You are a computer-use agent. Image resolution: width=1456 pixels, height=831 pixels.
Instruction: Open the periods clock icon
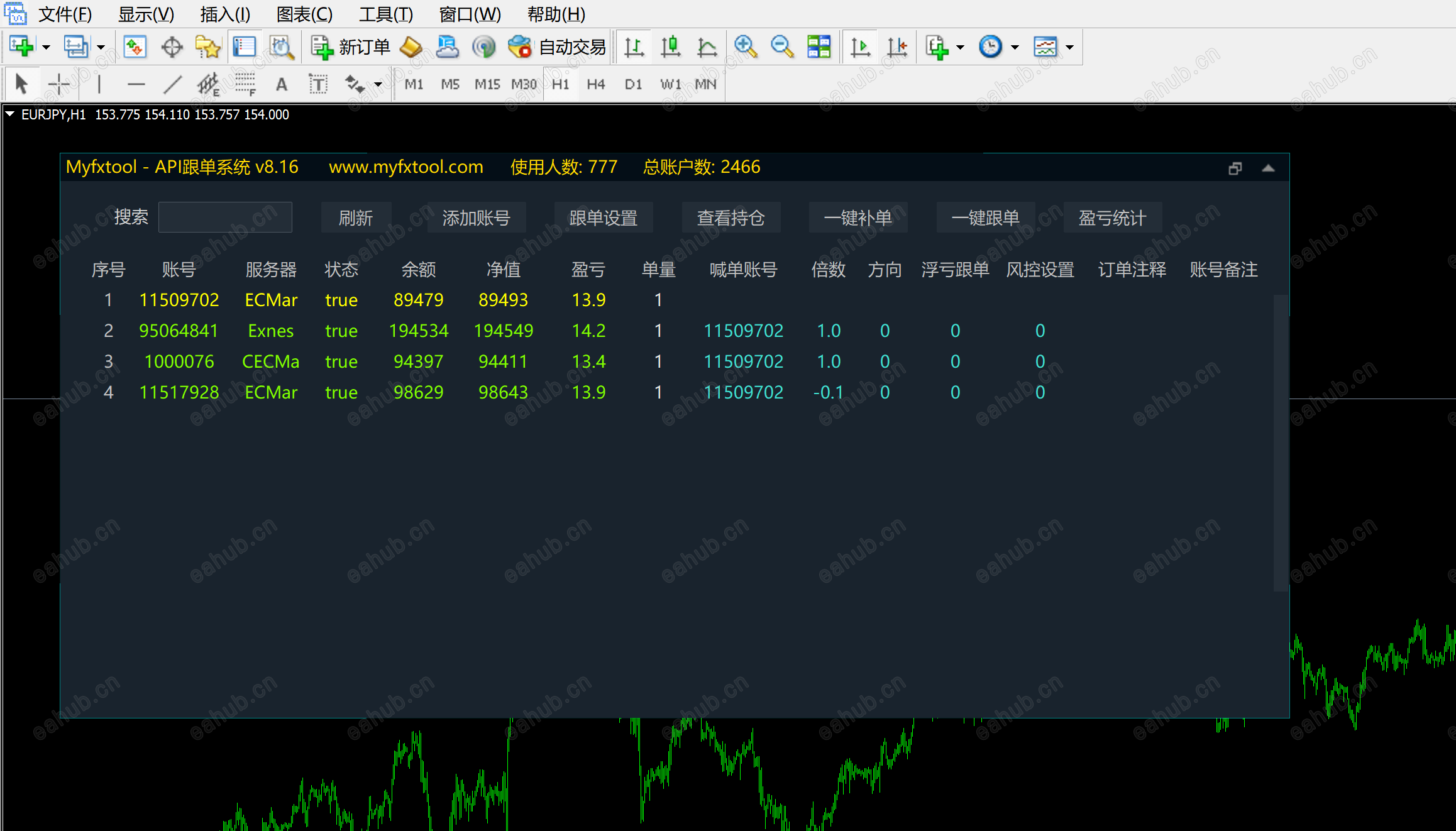(991, 47)
